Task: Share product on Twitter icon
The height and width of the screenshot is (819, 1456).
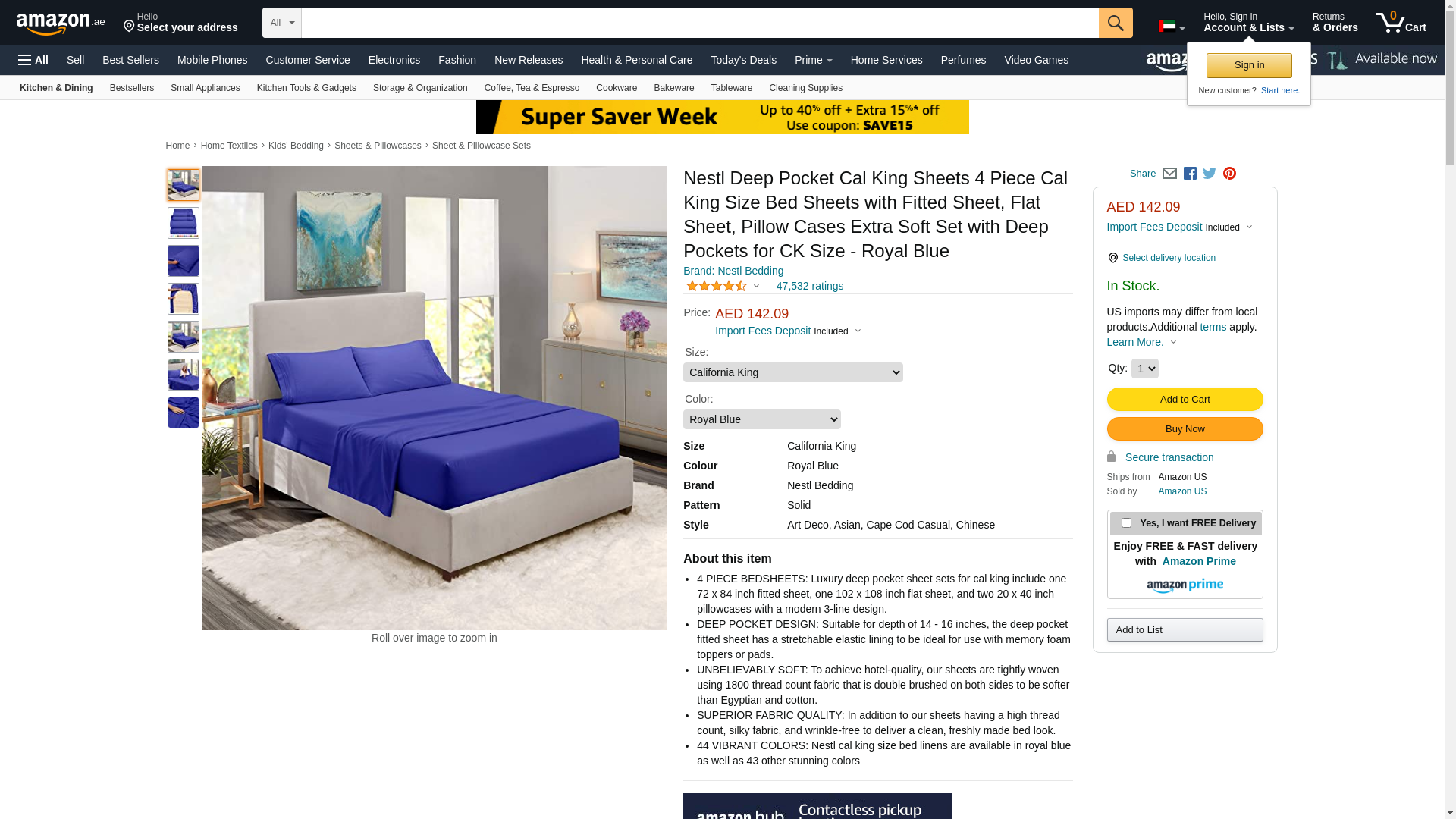Action: (1210, 174)
